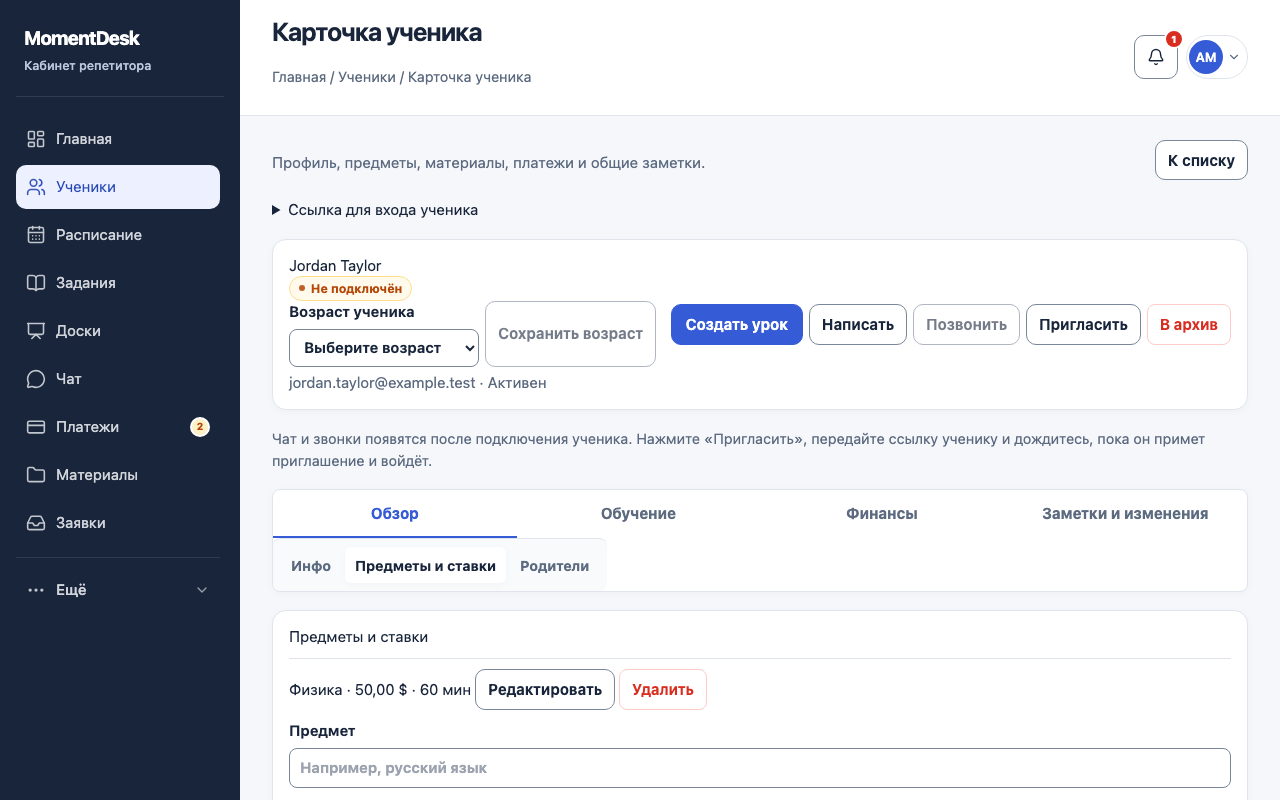The image size is (1280, 800).
Task: Open the Заметки и изменения tab
Action: [1125, 514]
